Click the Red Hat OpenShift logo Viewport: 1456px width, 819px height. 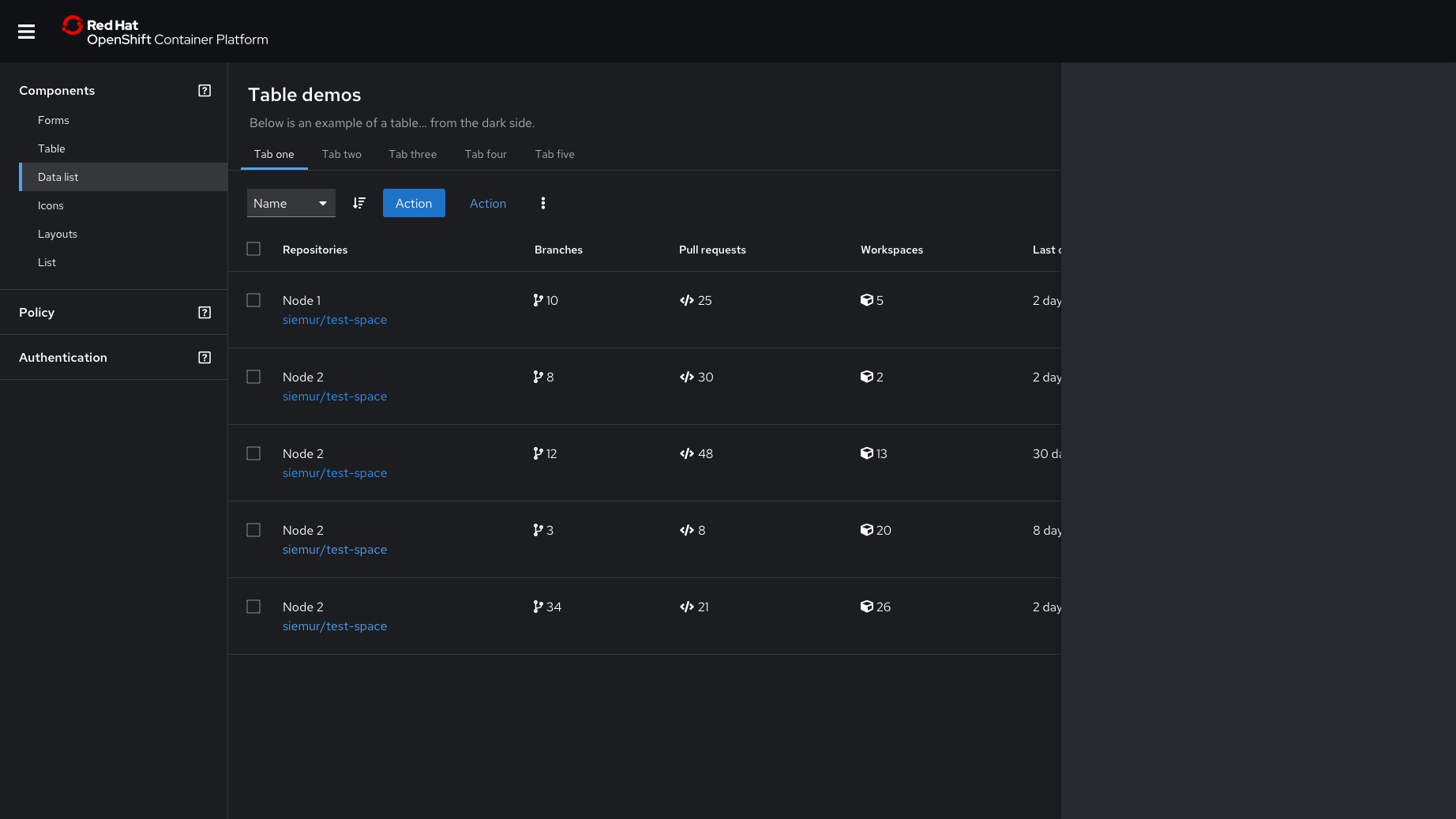coord(164,32)
